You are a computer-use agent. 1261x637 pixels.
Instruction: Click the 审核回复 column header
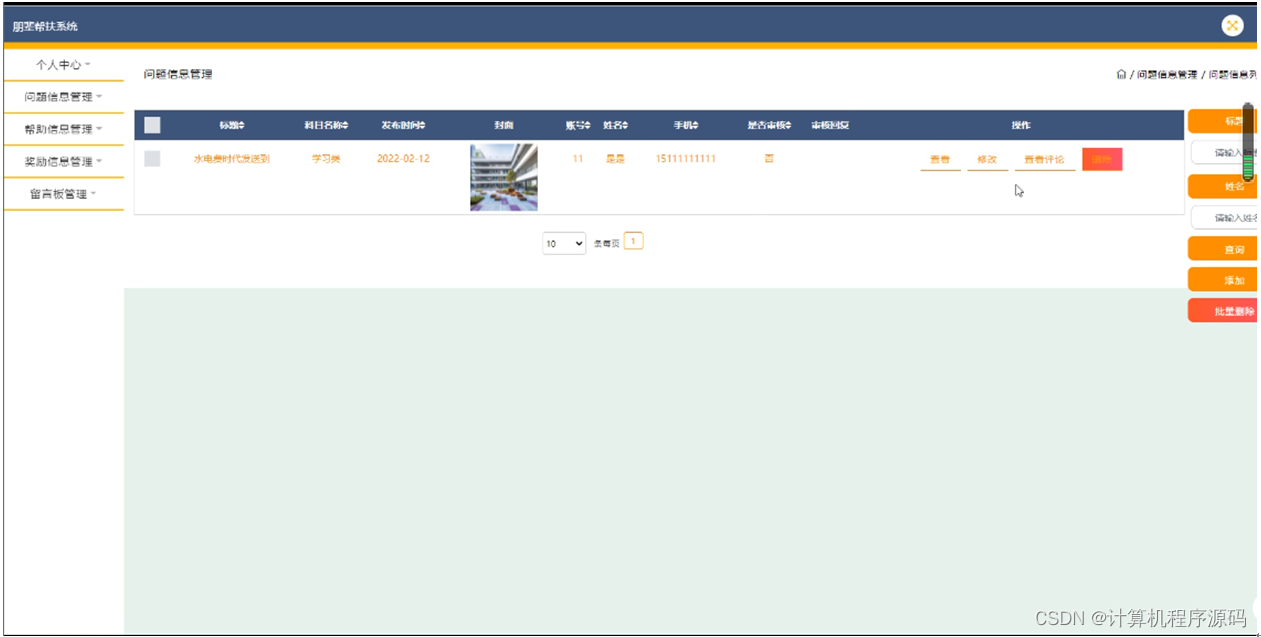tap(830, 125)
